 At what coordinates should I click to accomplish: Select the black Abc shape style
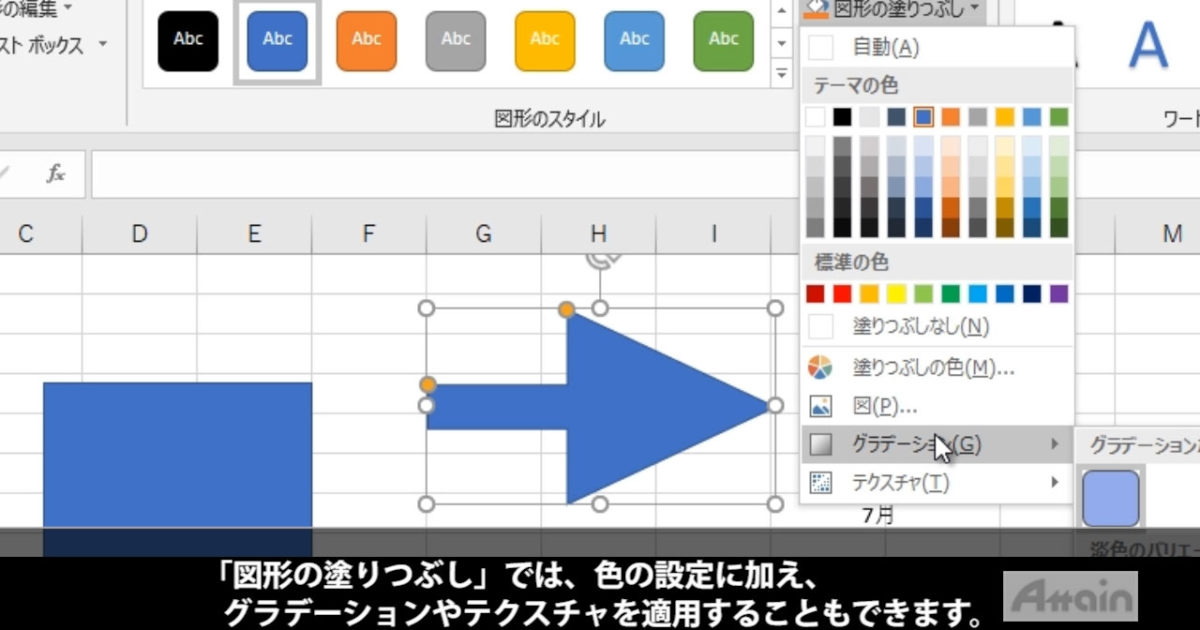point(188,40)
